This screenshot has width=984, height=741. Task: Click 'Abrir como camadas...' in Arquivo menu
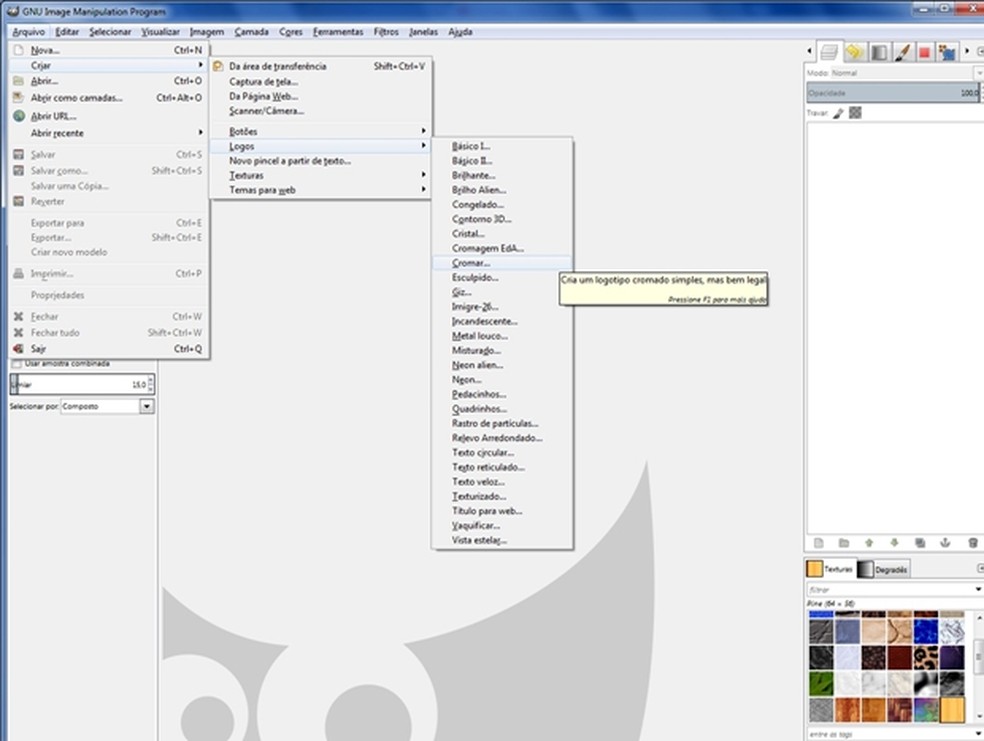[x=76, y=98]
